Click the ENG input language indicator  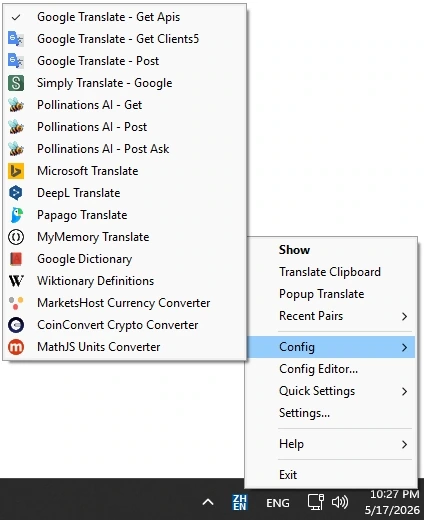278,503
